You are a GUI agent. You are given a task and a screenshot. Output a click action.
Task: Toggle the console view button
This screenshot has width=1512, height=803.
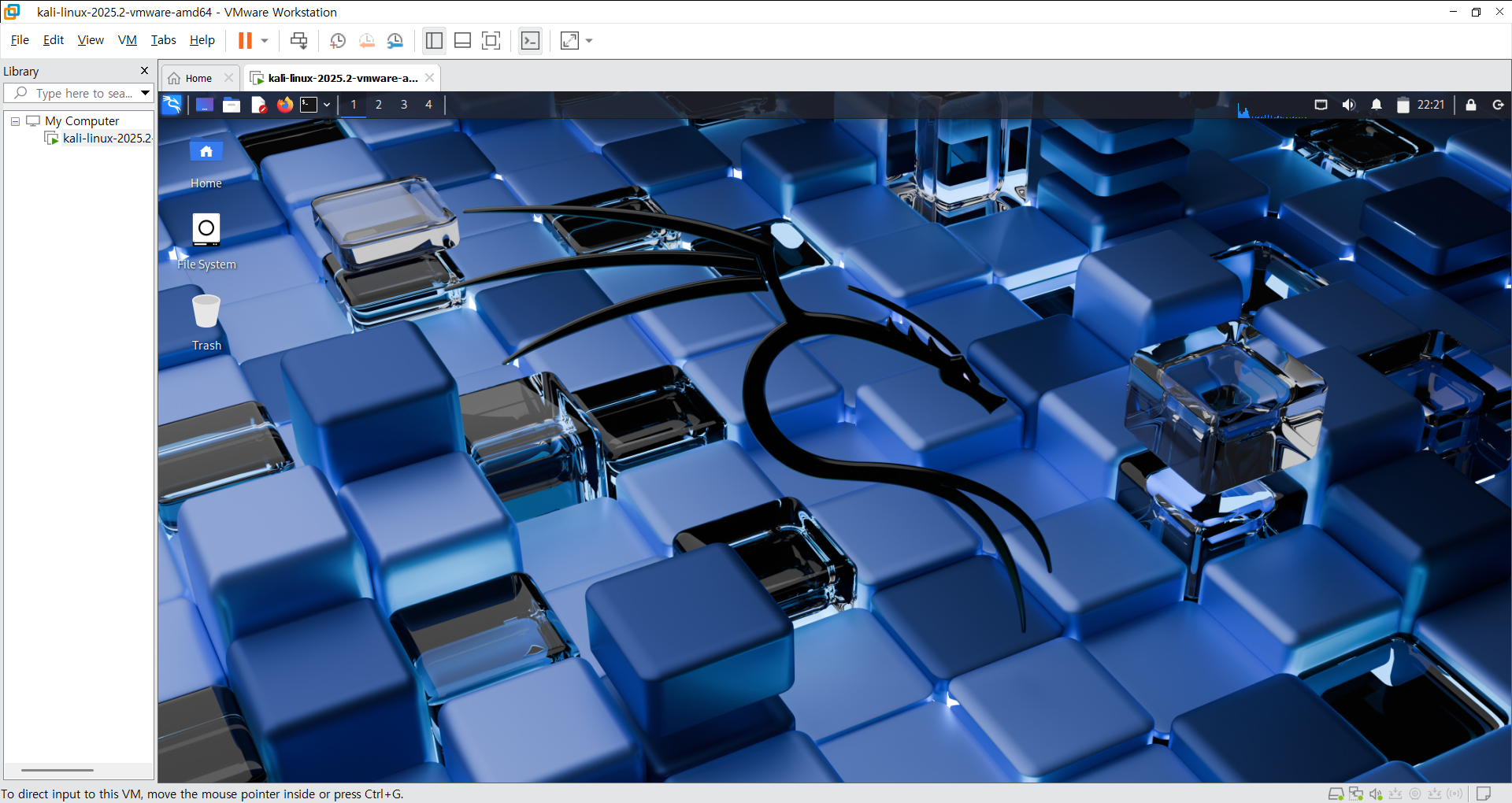(531, 40)
